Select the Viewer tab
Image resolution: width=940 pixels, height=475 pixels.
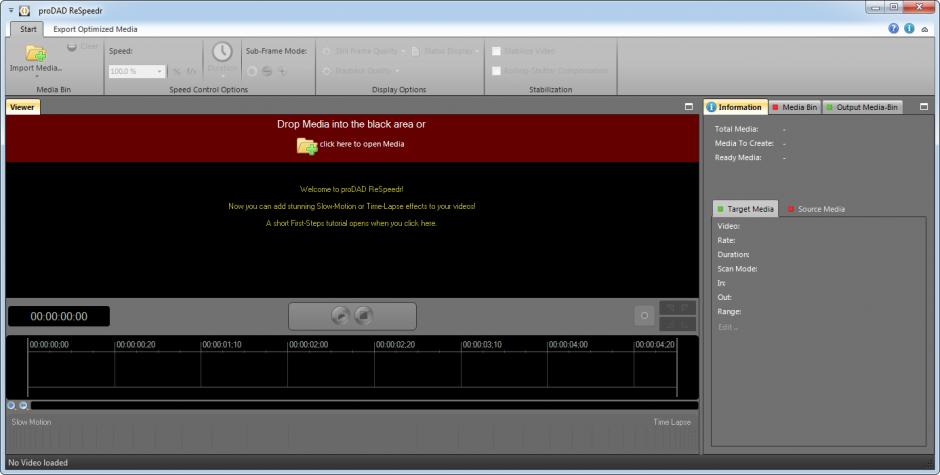click(x=22, y=107)
